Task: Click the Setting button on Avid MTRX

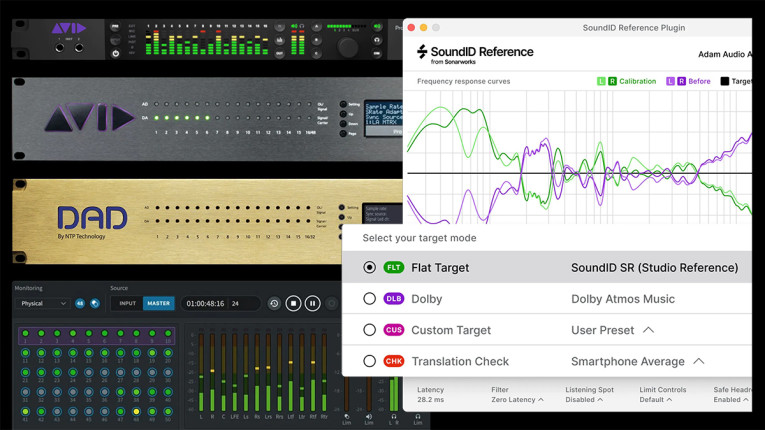Action: pos(343,104)
